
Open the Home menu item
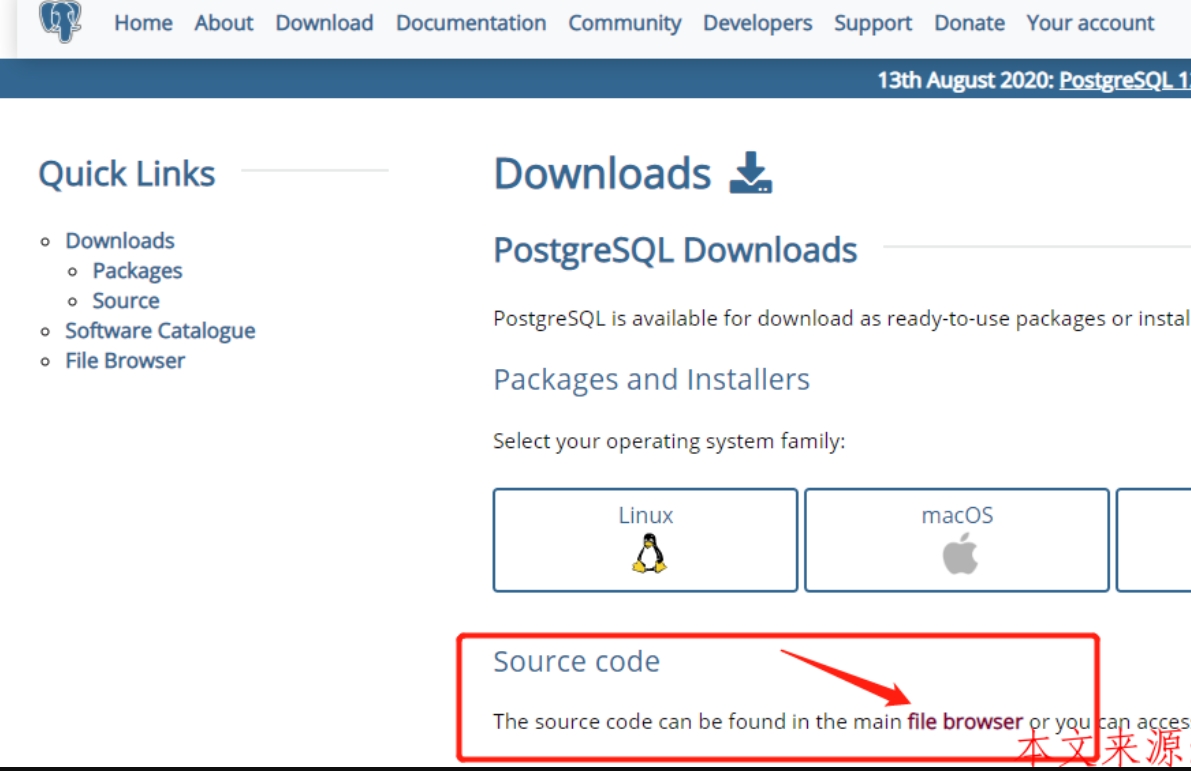click(x=144, y=24)
